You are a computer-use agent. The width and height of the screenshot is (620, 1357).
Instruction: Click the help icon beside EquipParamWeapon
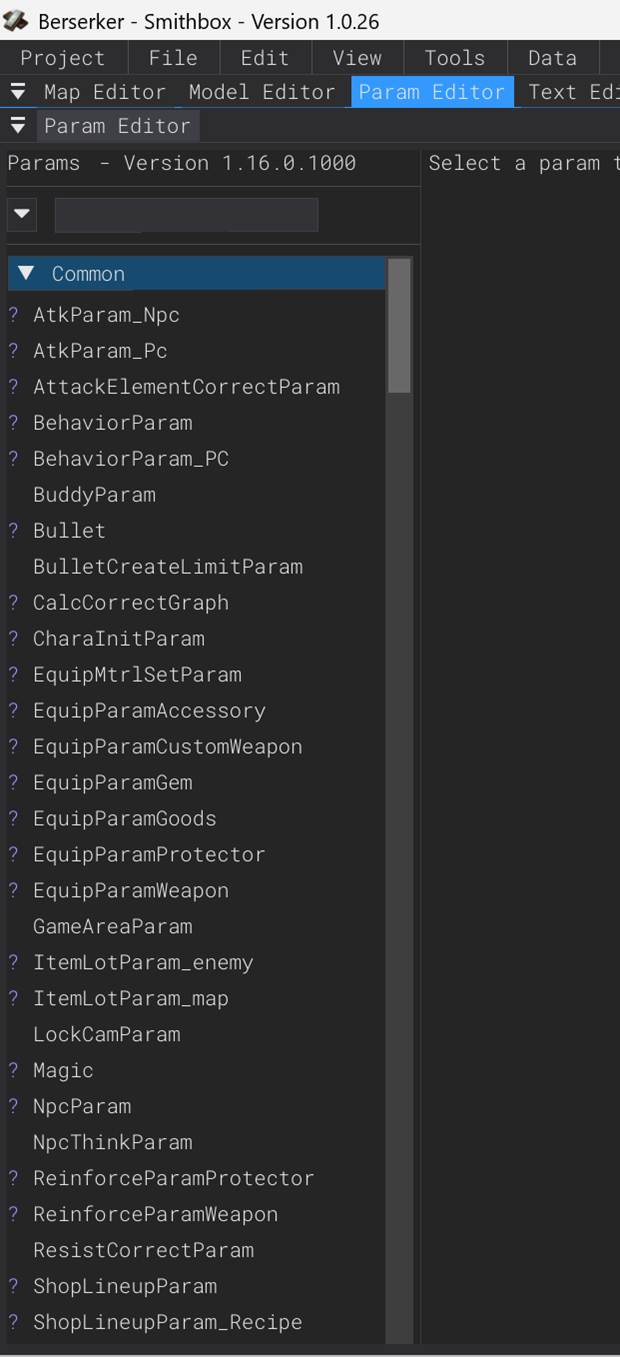14,891
